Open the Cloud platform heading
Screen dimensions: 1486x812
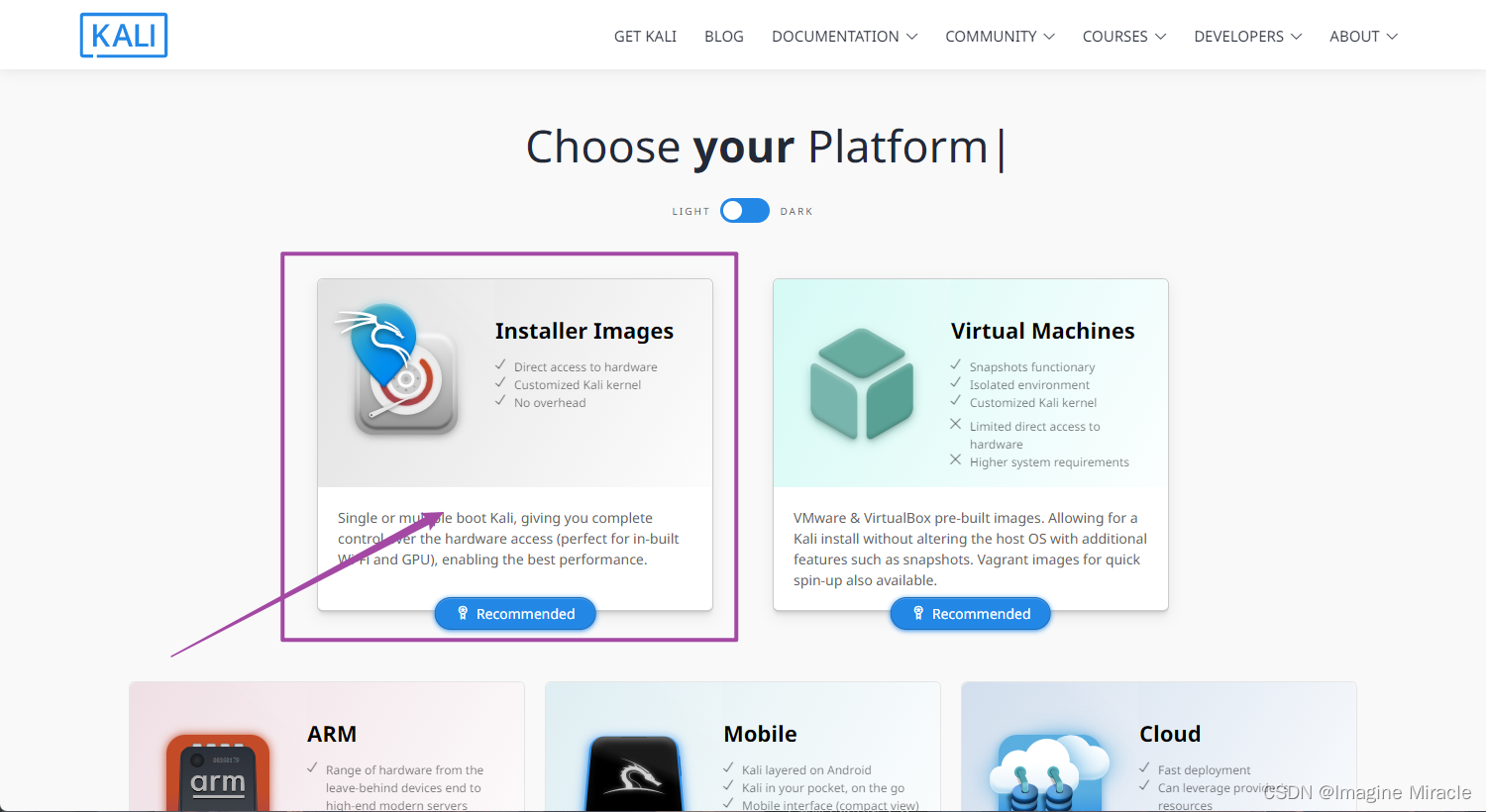[x=1170, y=734]
